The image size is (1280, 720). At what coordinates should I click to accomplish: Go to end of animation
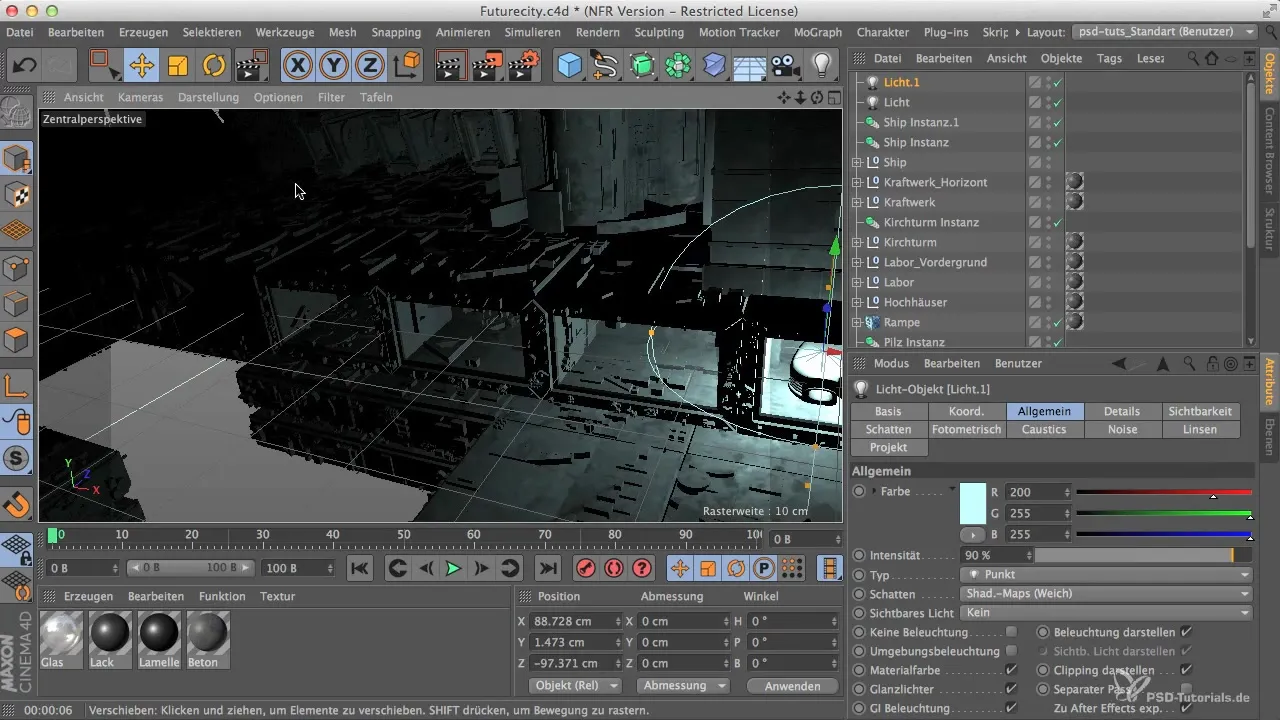tap(547, 568)
